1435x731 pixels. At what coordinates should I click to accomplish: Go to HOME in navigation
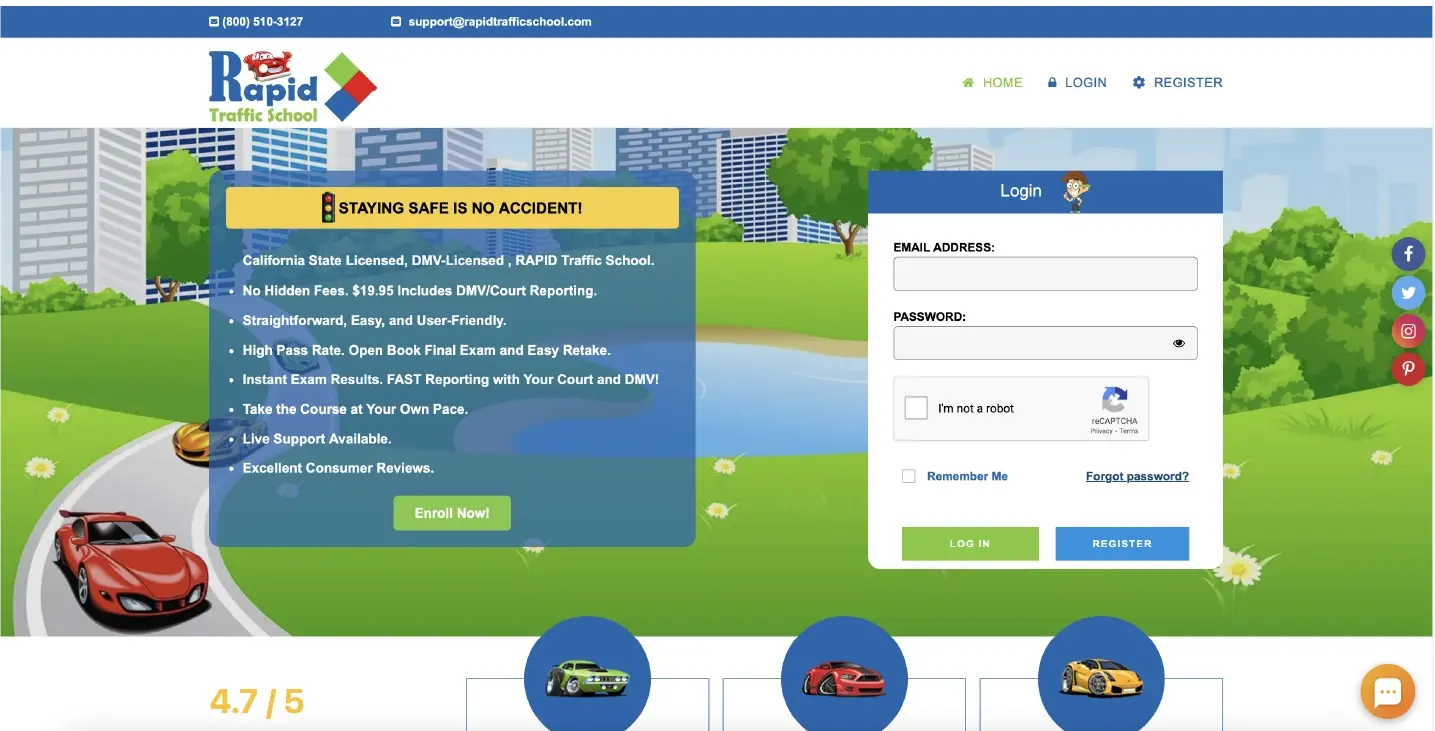pos(992,83)
